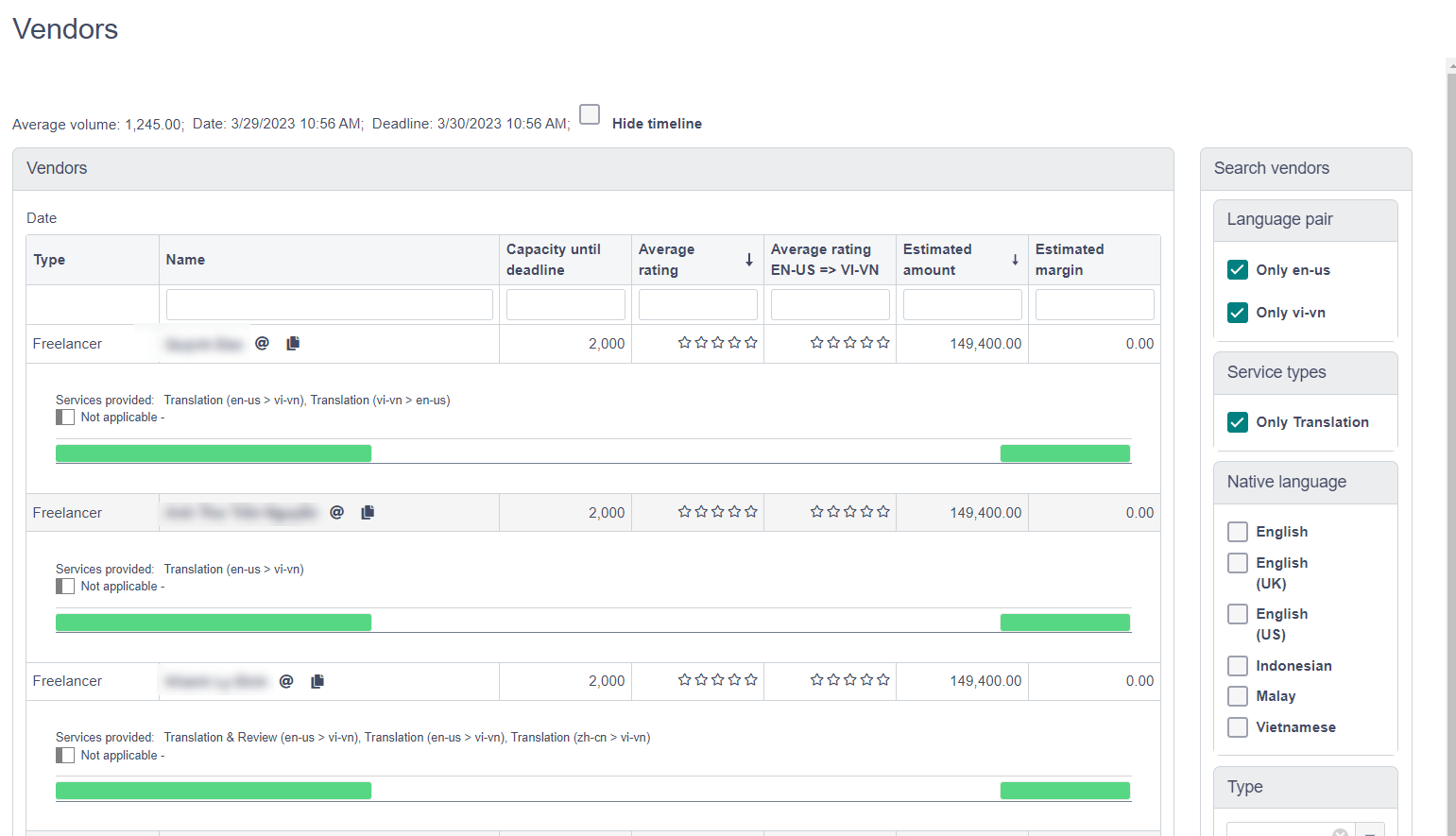Image resolution: width=1456 pixels, height=836 pixels.
Task: Check the Vietnamese native language box
Action: coord(1238,727)
